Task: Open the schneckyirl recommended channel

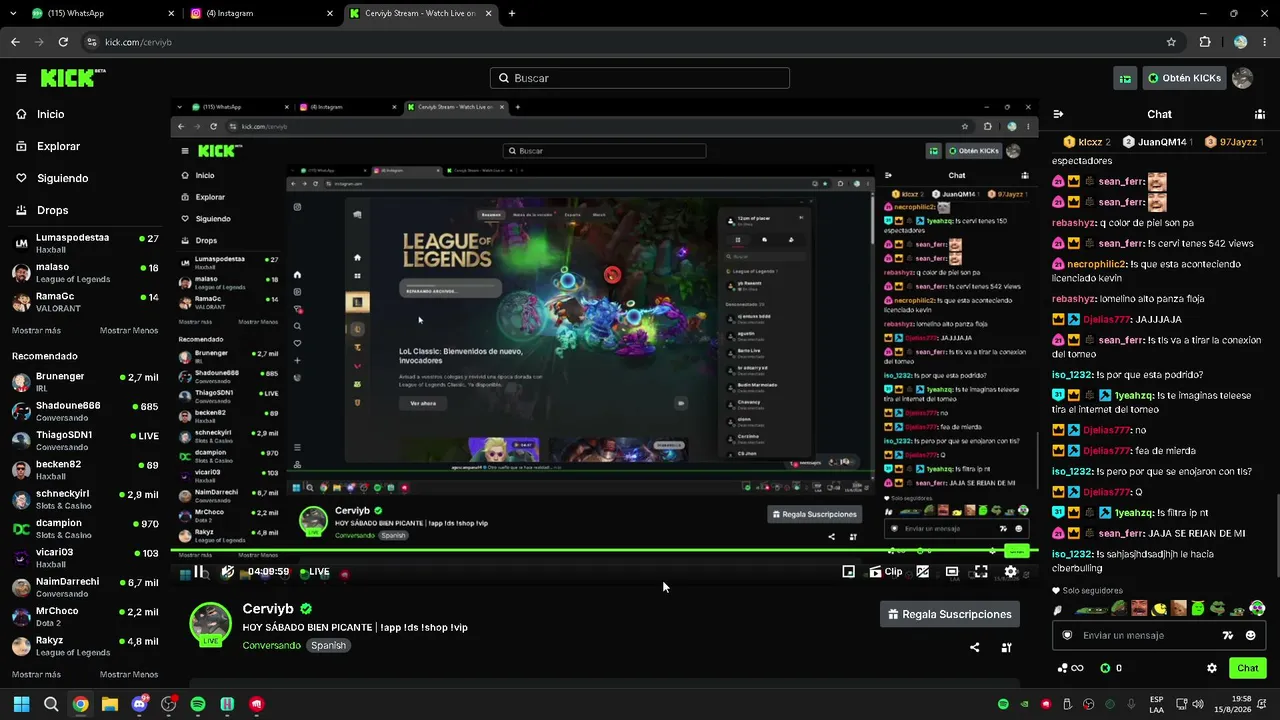Action: (85, 499)
